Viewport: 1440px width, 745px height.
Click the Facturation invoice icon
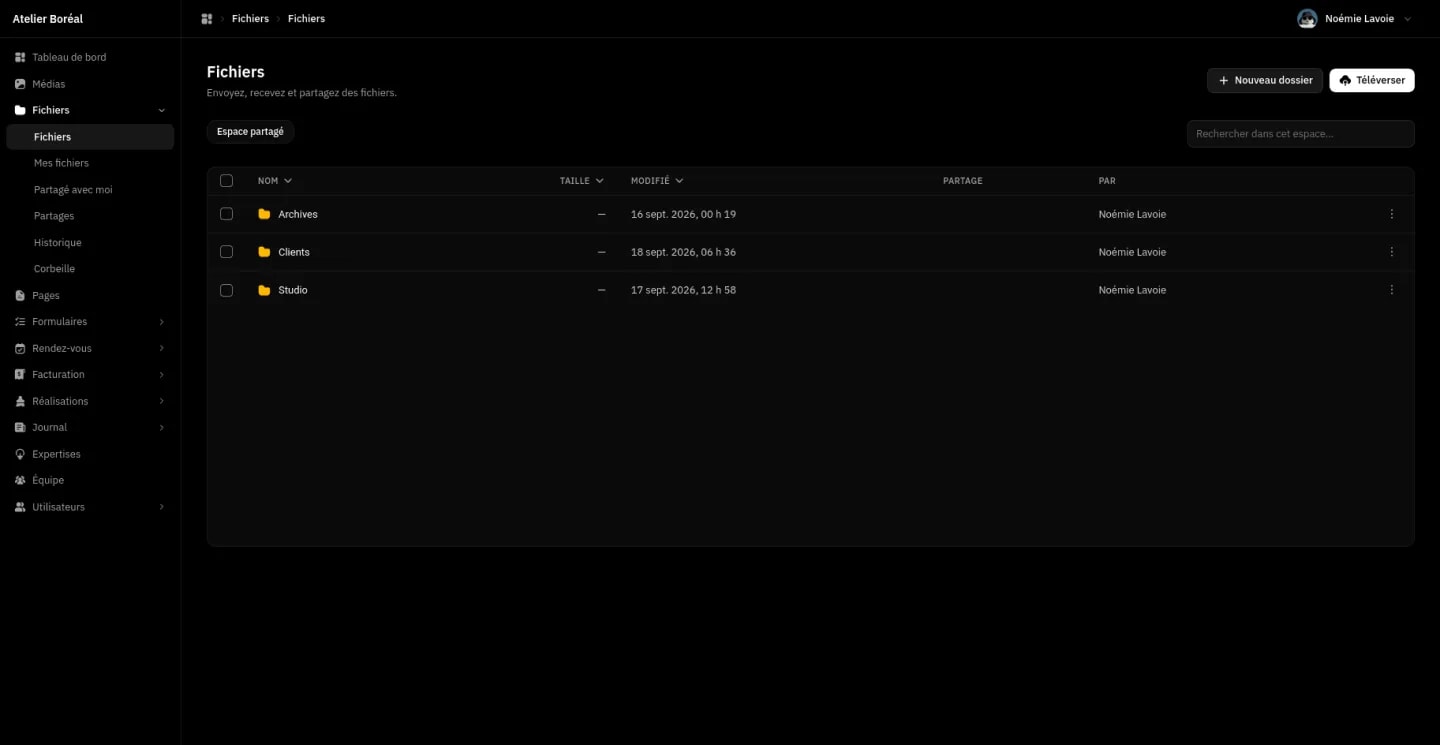click(x=20, y=375)
